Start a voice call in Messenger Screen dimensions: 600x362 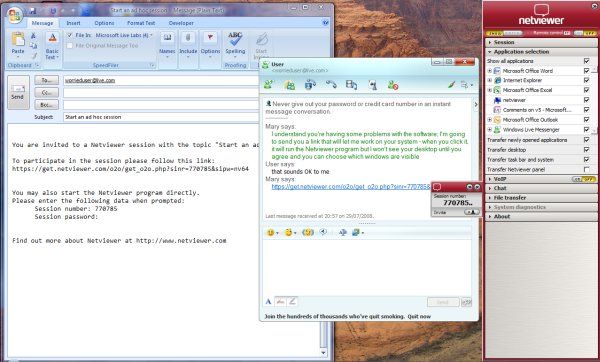point(331,85)
